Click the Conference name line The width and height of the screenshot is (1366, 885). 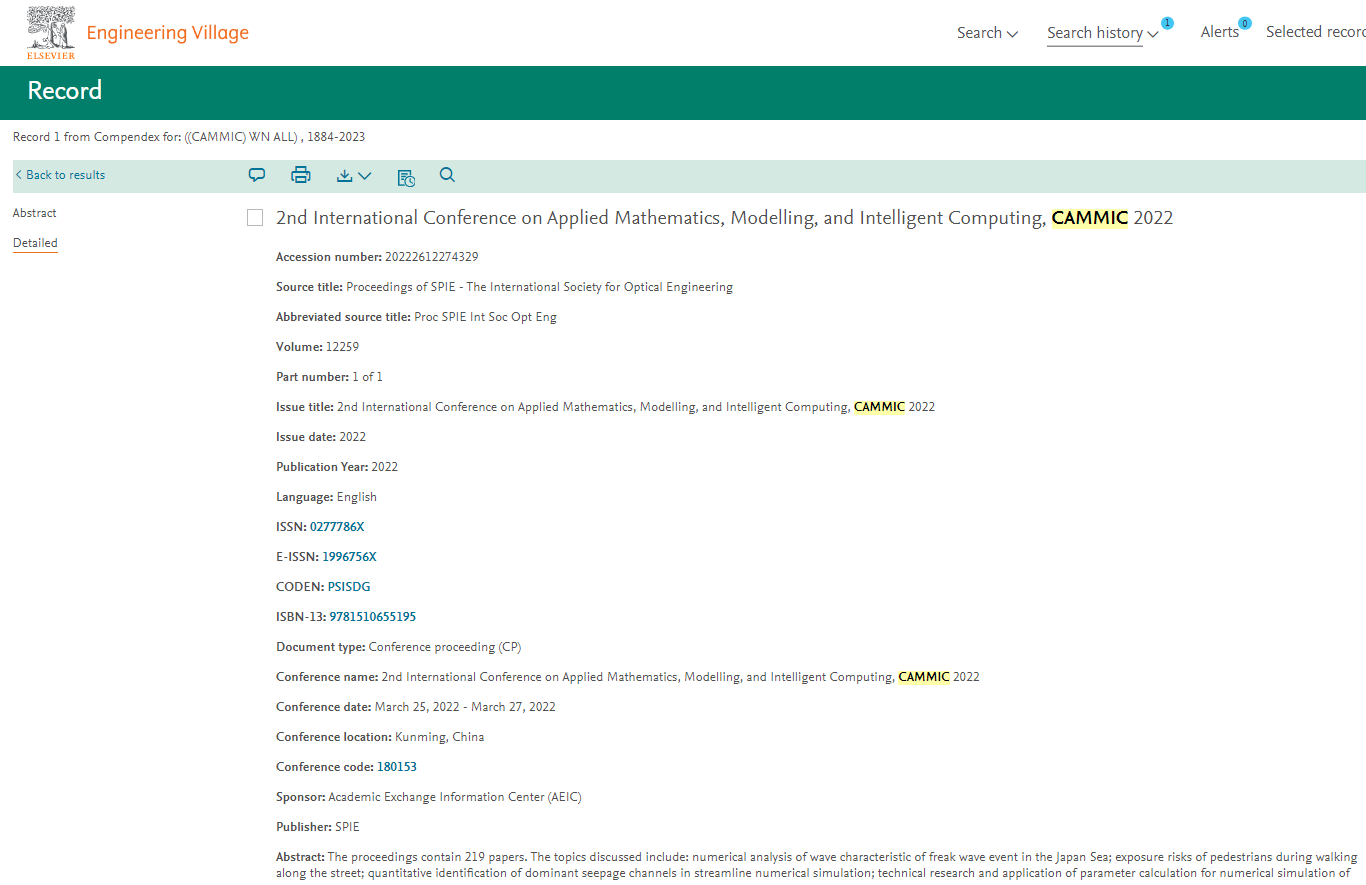pos(628,677)
